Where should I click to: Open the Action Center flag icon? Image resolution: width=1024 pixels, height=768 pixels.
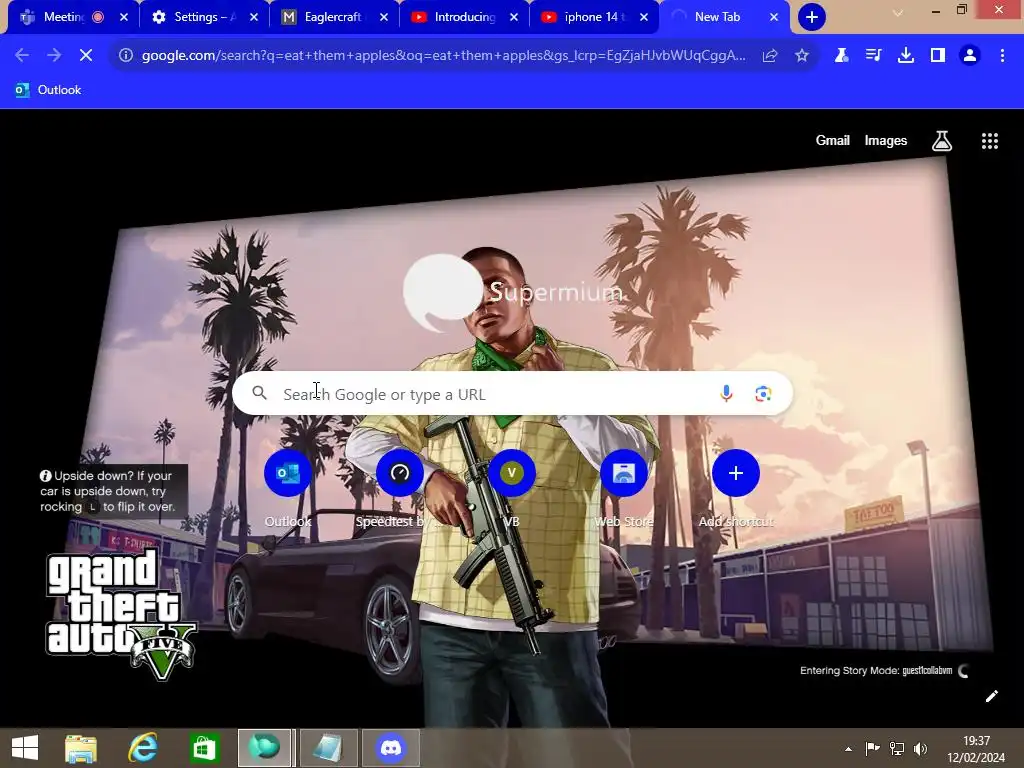pyautogui.click(x=872, y=748)
